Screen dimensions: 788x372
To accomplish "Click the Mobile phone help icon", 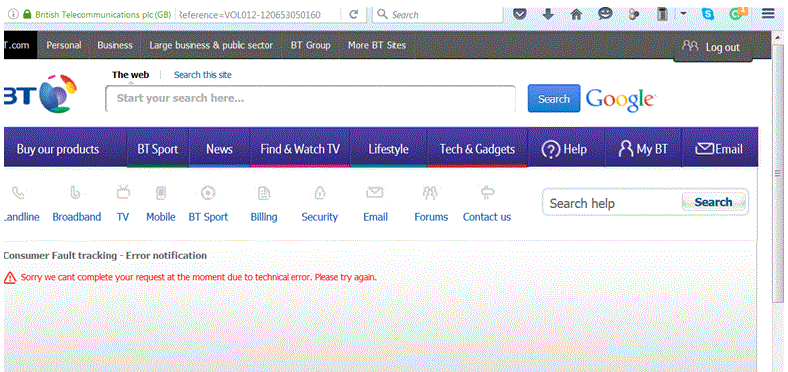I will [161, 193].
